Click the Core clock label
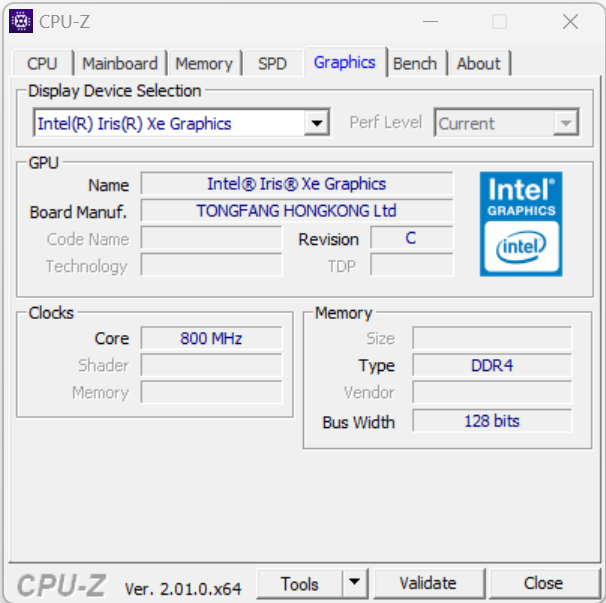 click(x=112, y=339)
